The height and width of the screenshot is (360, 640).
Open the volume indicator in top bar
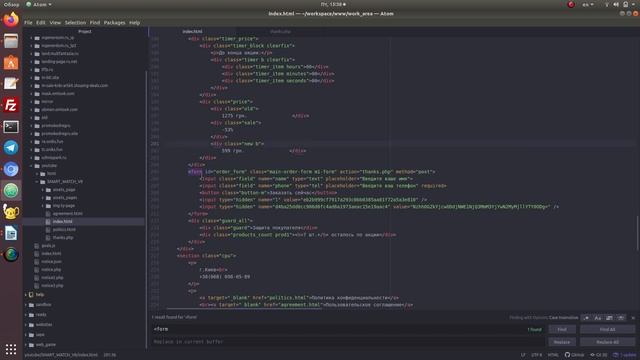(616, 4)
